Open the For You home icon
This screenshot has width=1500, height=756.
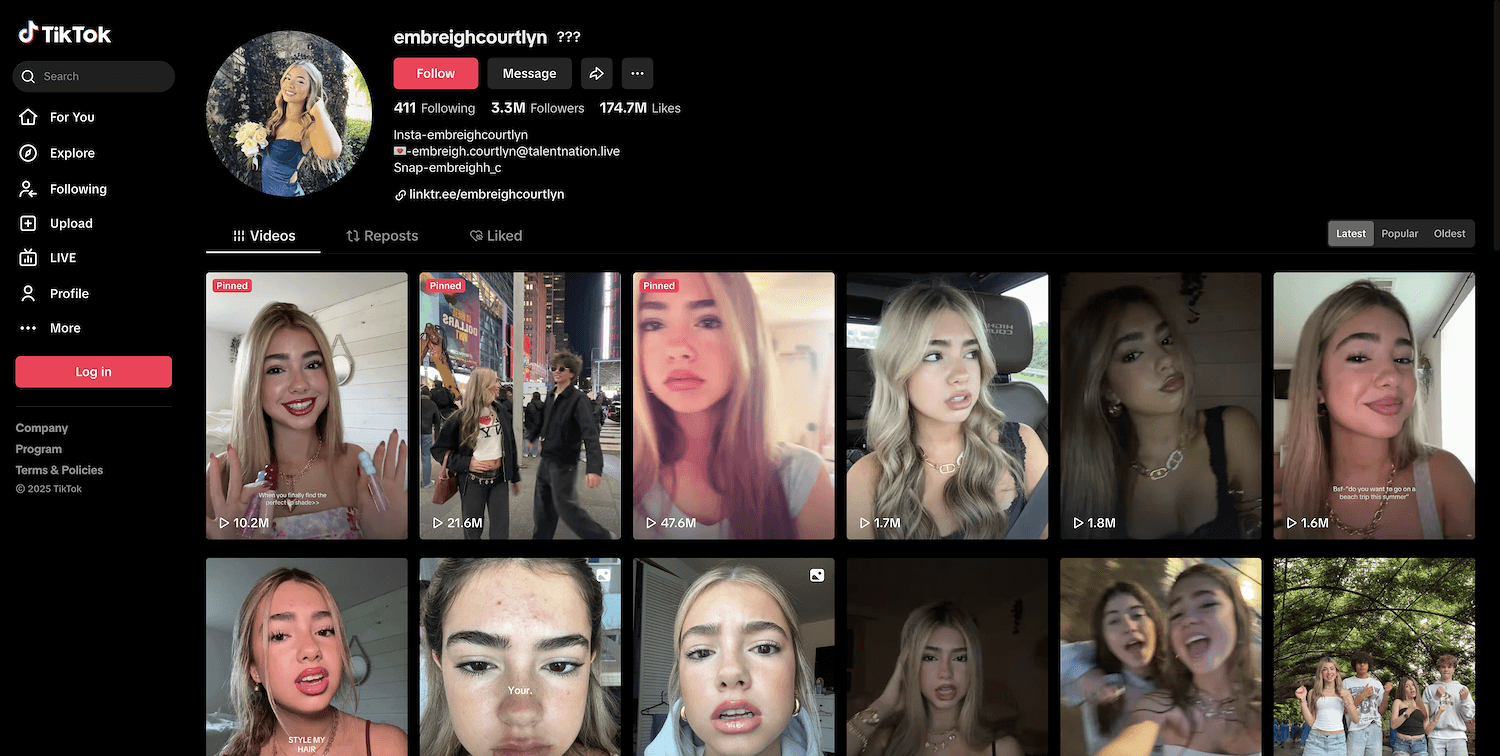29,117
